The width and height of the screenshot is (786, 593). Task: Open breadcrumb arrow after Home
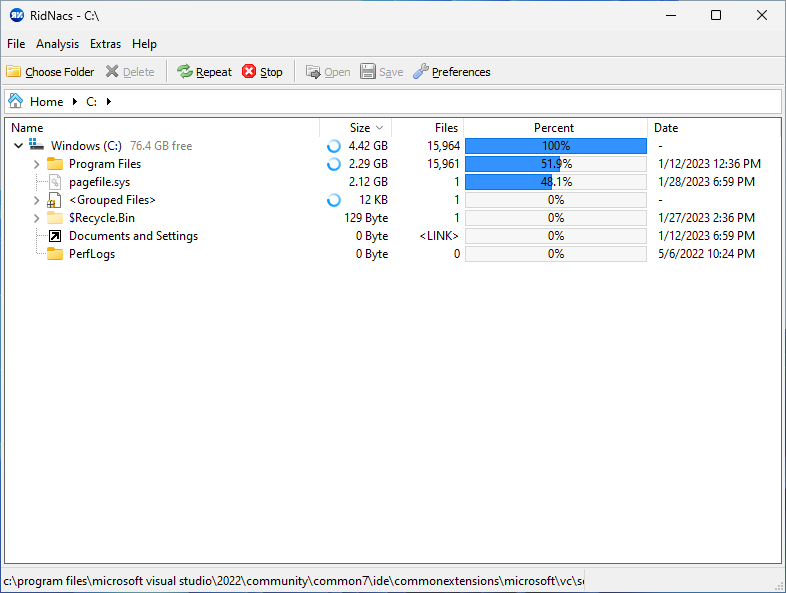coord(75,102)
